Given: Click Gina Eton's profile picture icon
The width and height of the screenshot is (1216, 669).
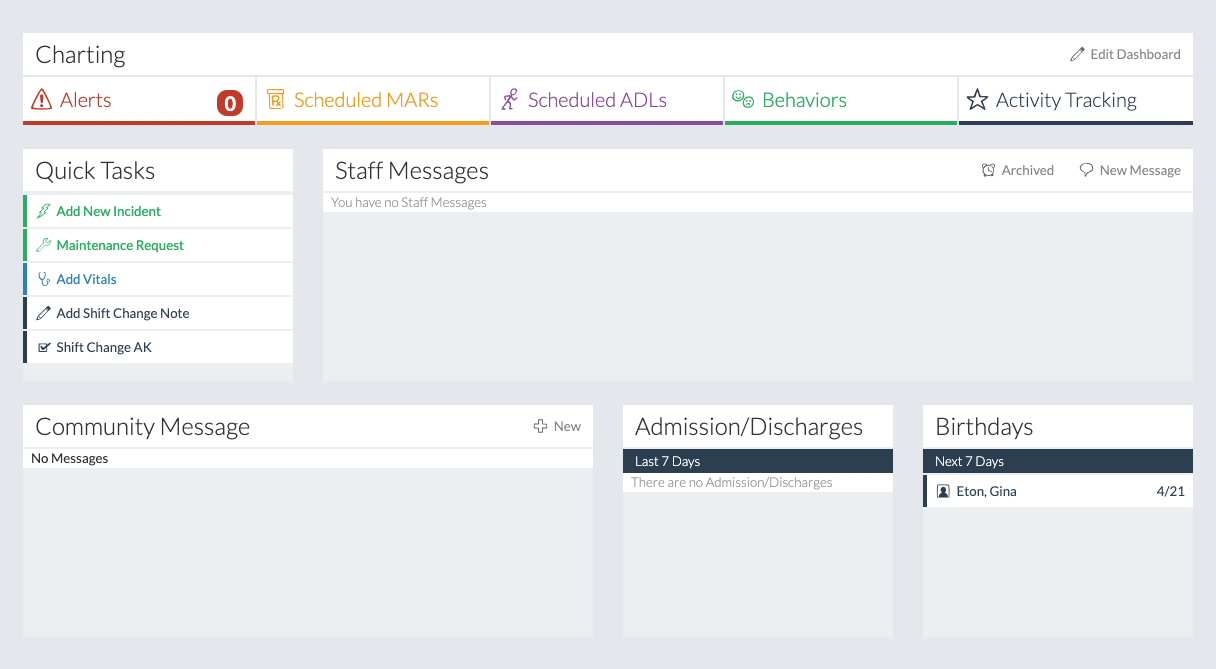Looking at the screenshot, I should [x=943, y=491].
